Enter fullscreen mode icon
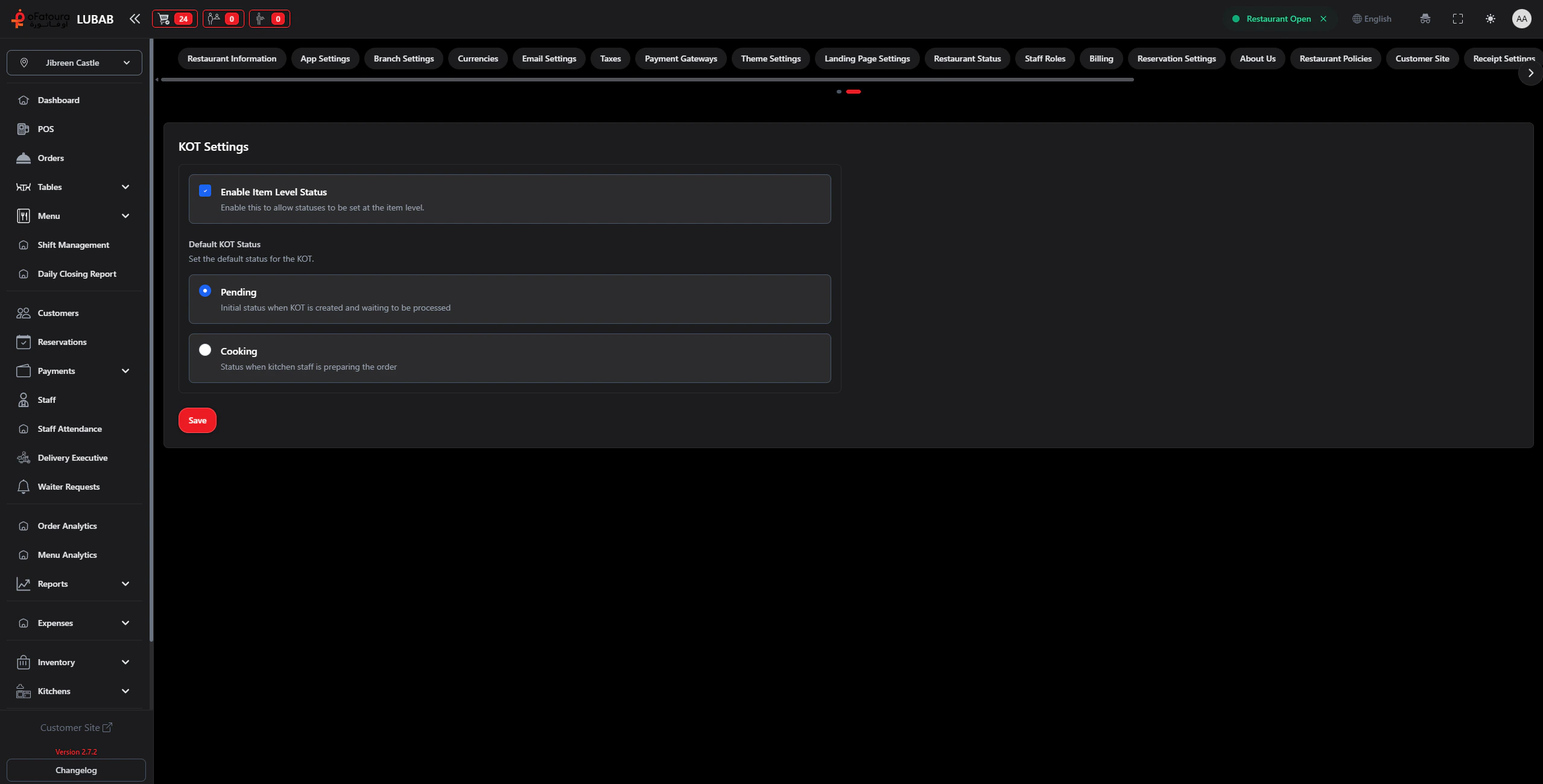Screen dimensions: 1543x784 tap(1457, 19)
